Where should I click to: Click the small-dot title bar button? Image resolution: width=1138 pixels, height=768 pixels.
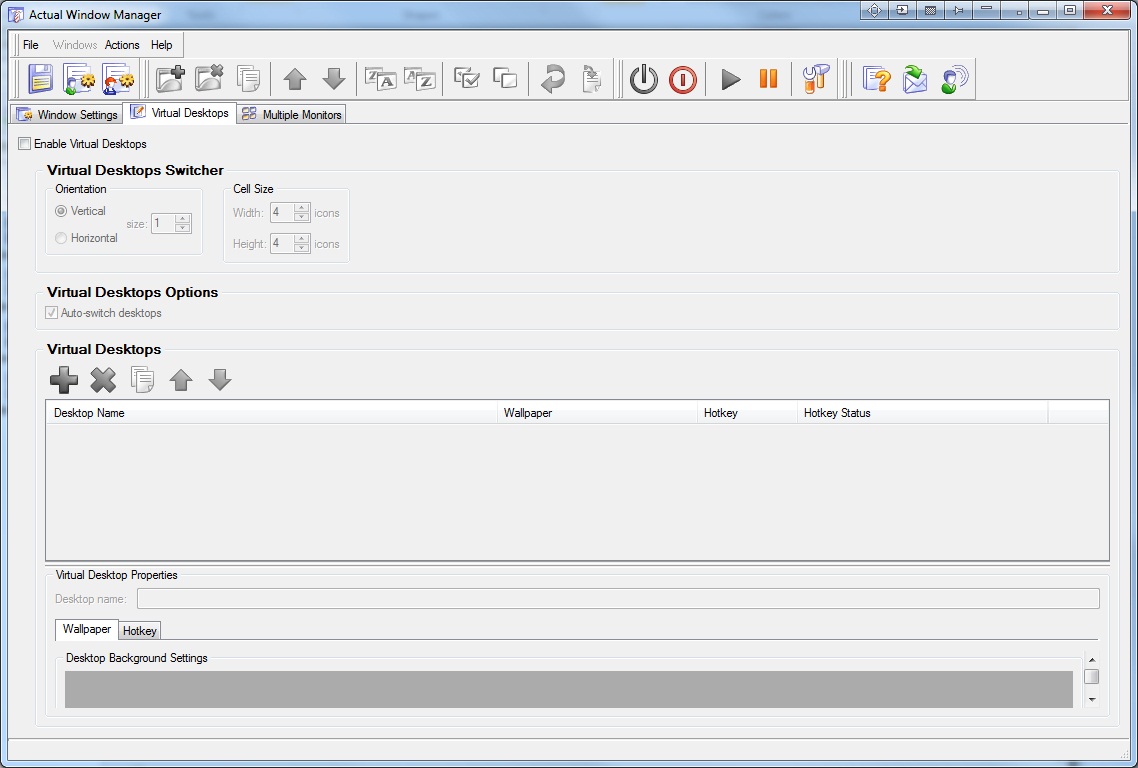point(1015,10)
